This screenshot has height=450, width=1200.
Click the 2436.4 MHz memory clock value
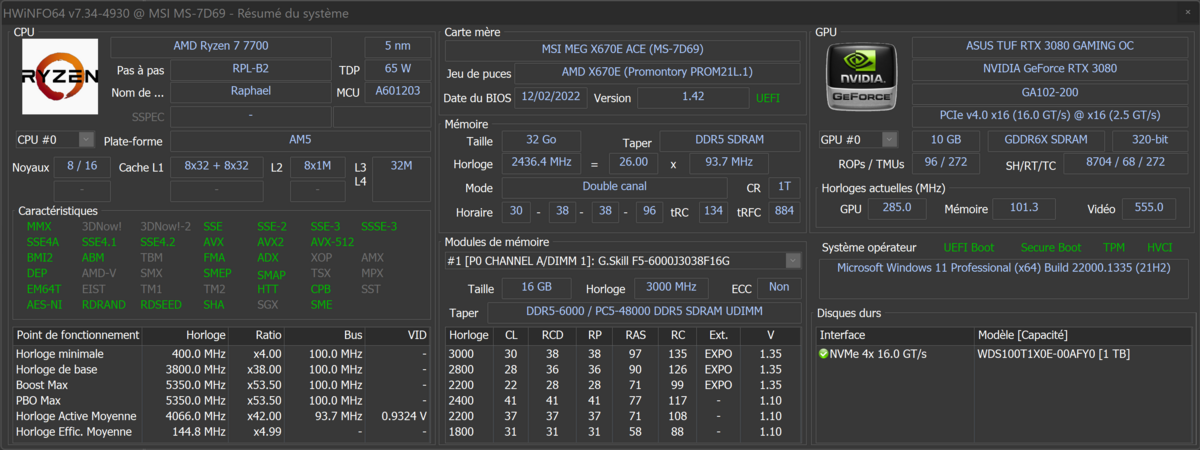coord(540,162)
